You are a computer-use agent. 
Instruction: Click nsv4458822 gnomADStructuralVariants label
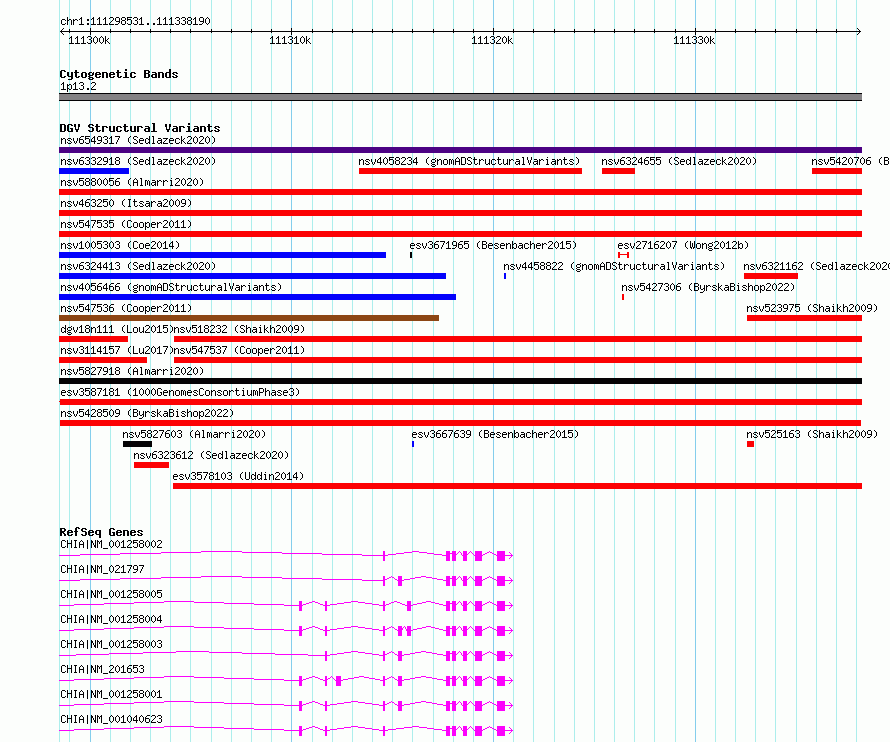click(614, 266)
